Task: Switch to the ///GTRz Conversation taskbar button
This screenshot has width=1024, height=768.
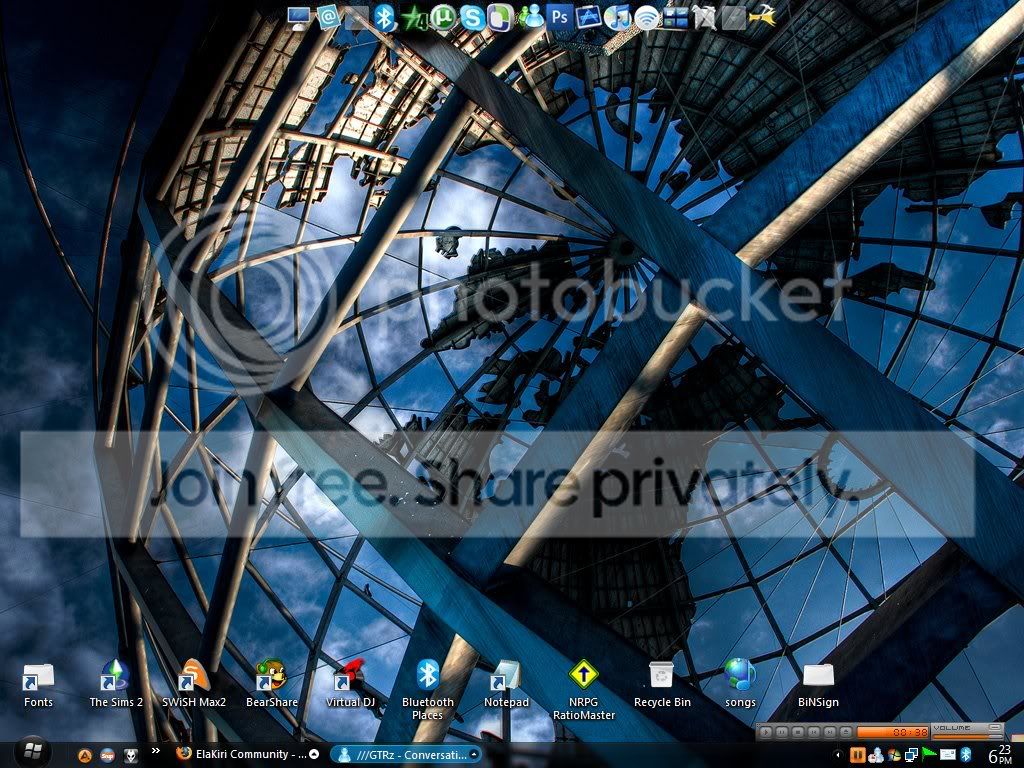Action: 406,755
